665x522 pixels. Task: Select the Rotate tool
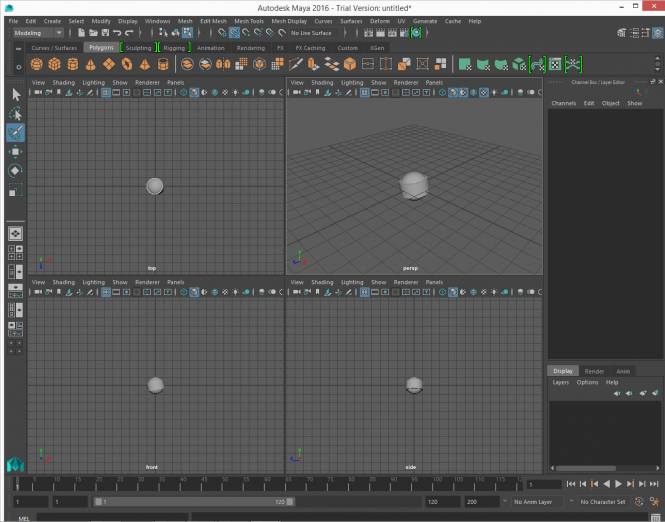coord(16,170)
